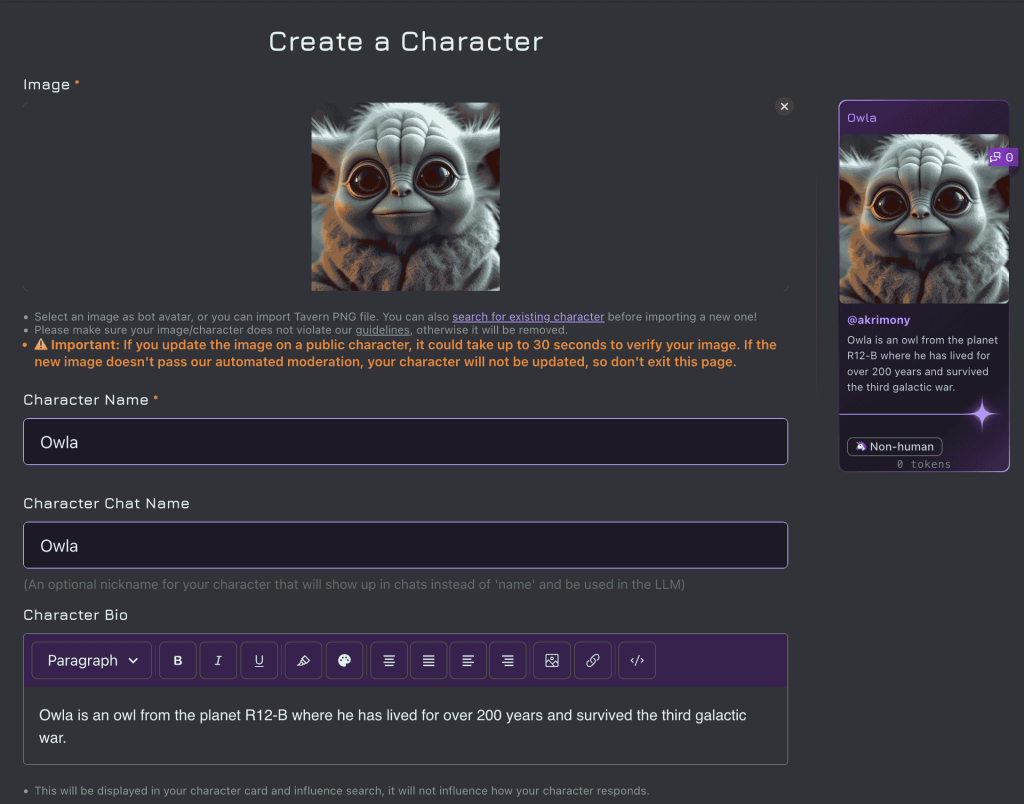Insert a hyperlink in the bio
This screenshot has width=1024, height=804.
click(593, 661)
